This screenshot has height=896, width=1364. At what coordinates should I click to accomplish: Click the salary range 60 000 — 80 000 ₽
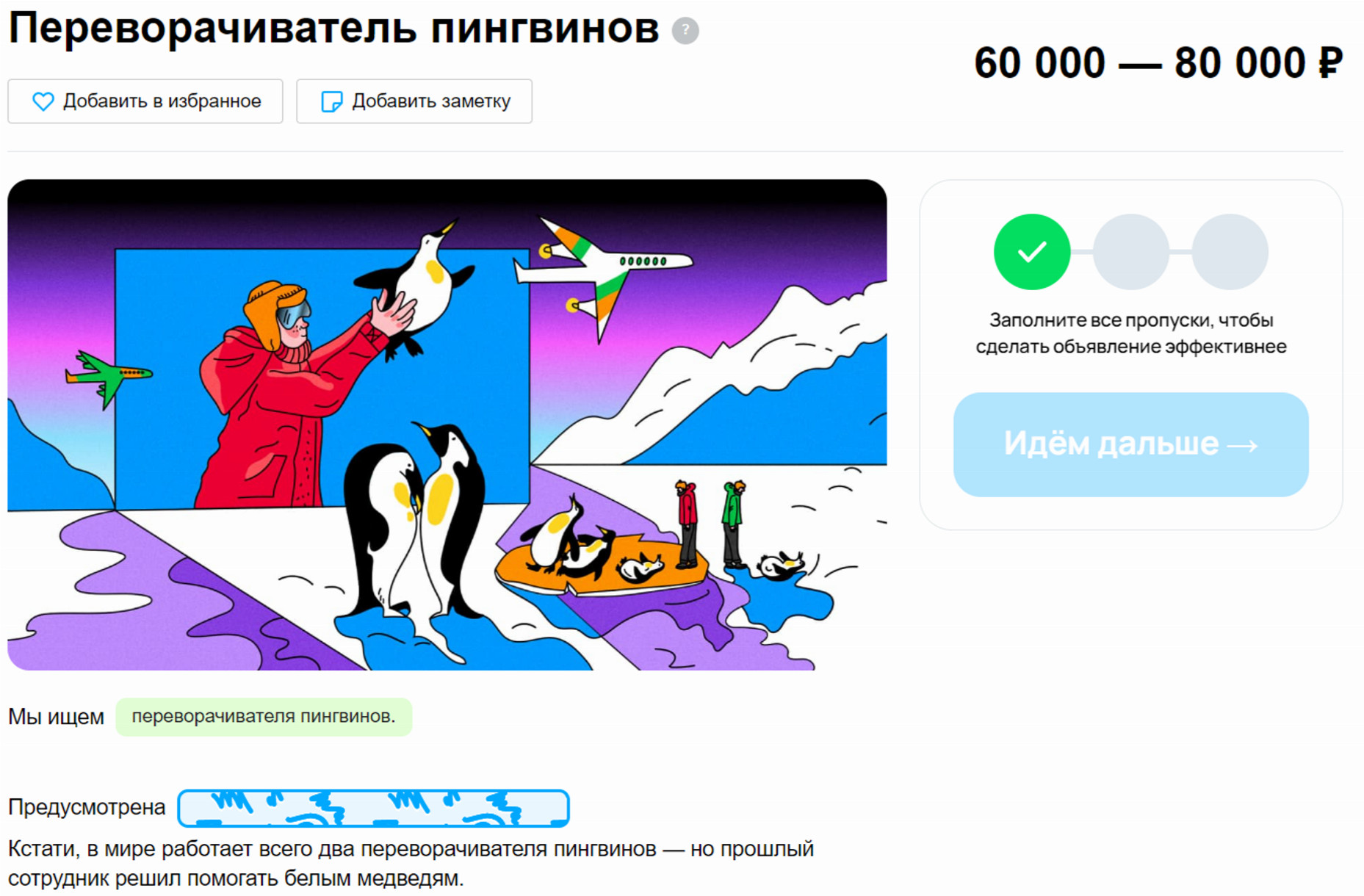click(1158, 63)
